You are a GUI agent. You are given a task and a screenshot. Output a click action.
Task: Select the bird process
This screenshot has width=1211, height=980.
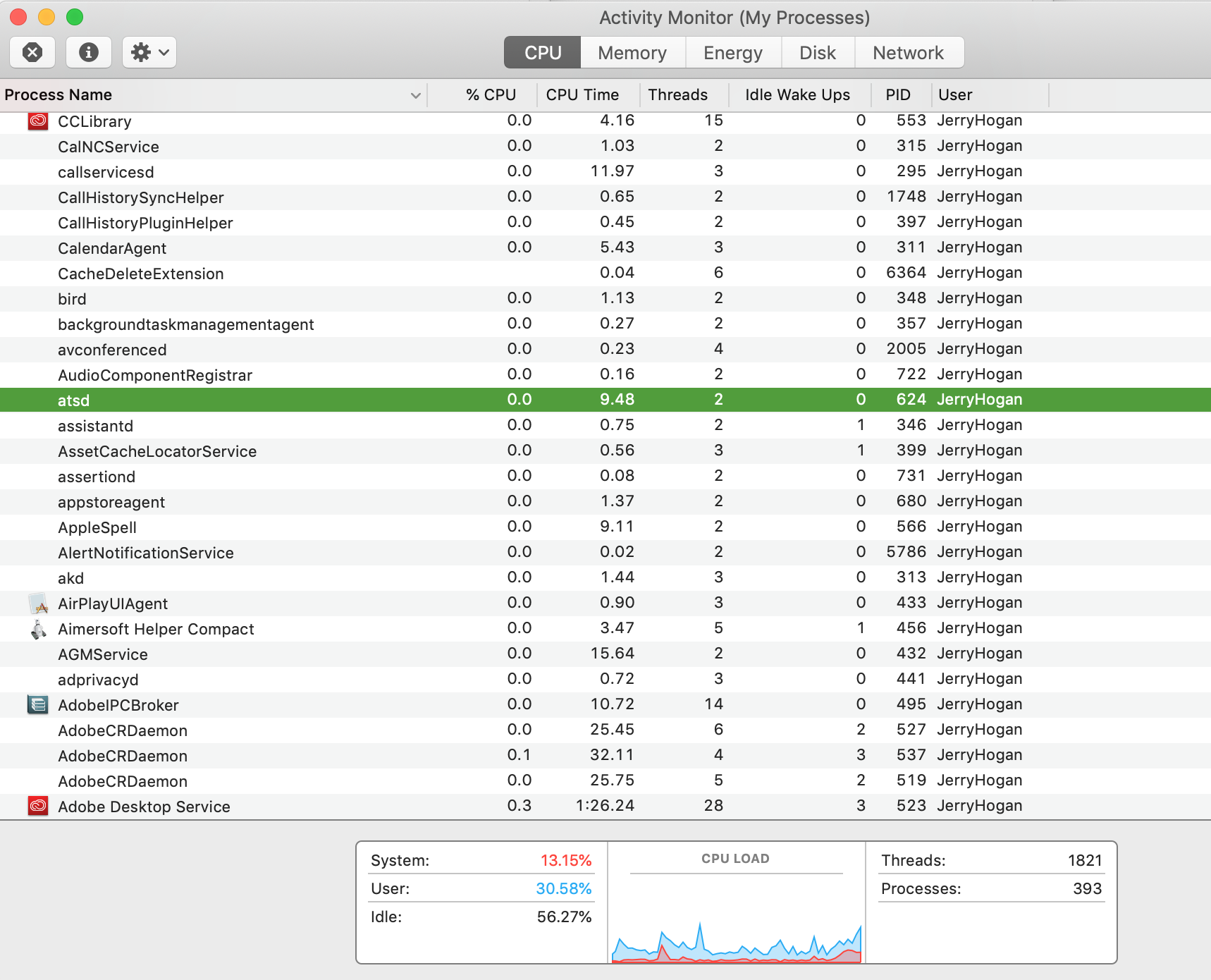pyautogui.click(x=605, y=299)
